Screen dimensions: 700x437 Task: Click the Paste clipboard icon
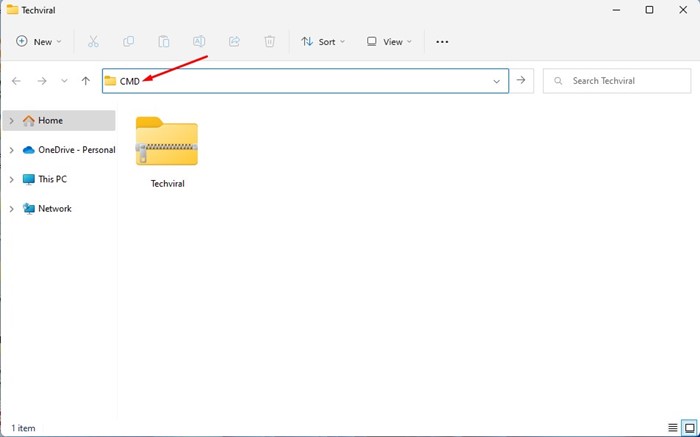pyautogui.click(x=163, y=42)
